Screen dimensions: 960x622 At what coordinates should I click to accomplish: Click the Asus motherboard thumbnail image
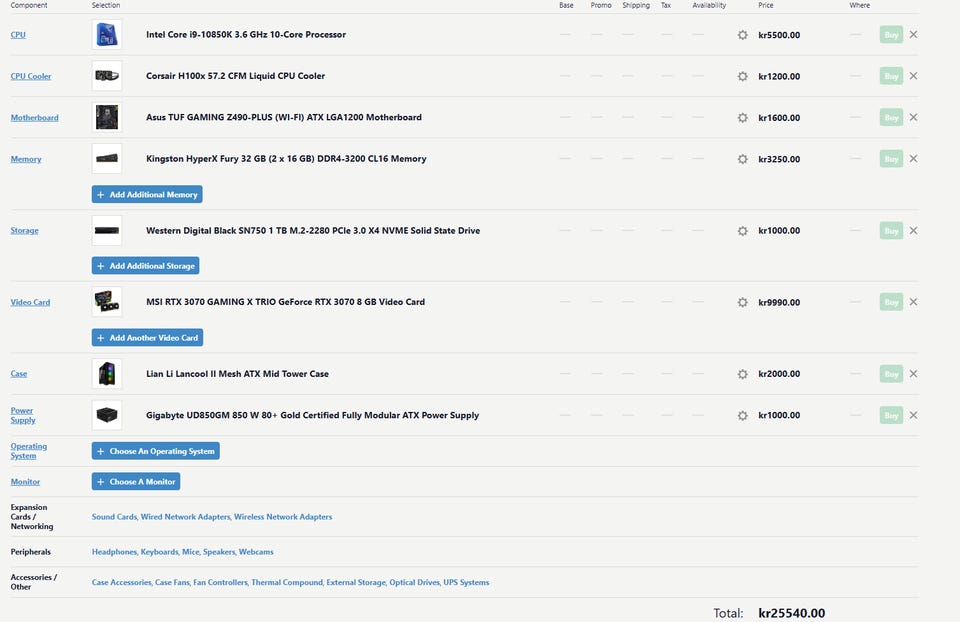[107, 117]
